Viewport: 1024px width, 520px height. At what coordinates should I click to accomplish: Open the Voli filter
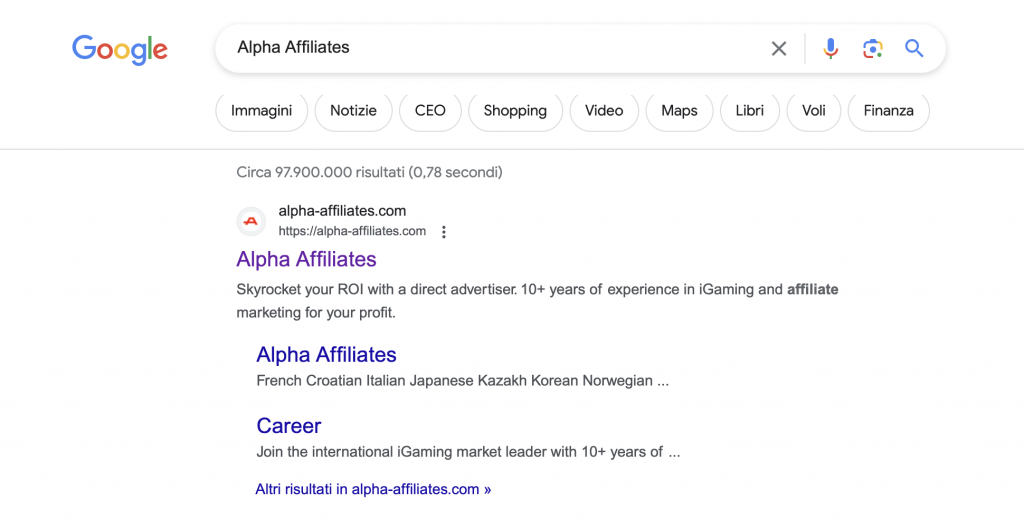[x=814, y=111]
